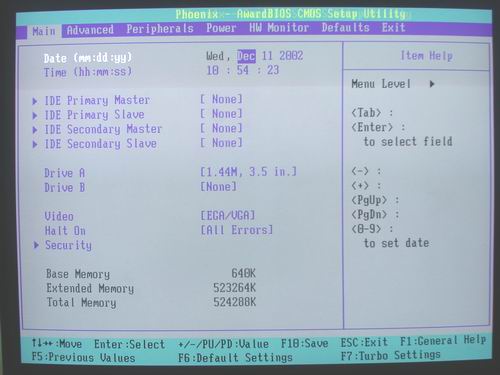Select the IDE Secondary Master None value
Screen dimensions: 500x375
point(221,128)
